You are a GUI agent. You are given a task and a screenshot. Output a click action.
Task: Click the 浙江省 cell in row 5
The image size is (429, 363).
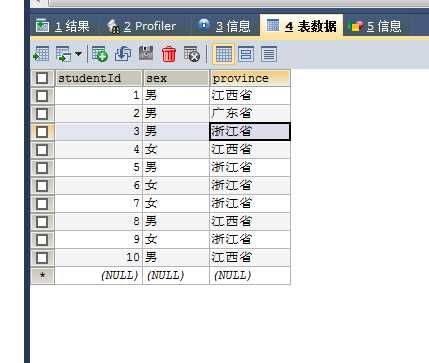pyautogui.click(x=250, y=168)
